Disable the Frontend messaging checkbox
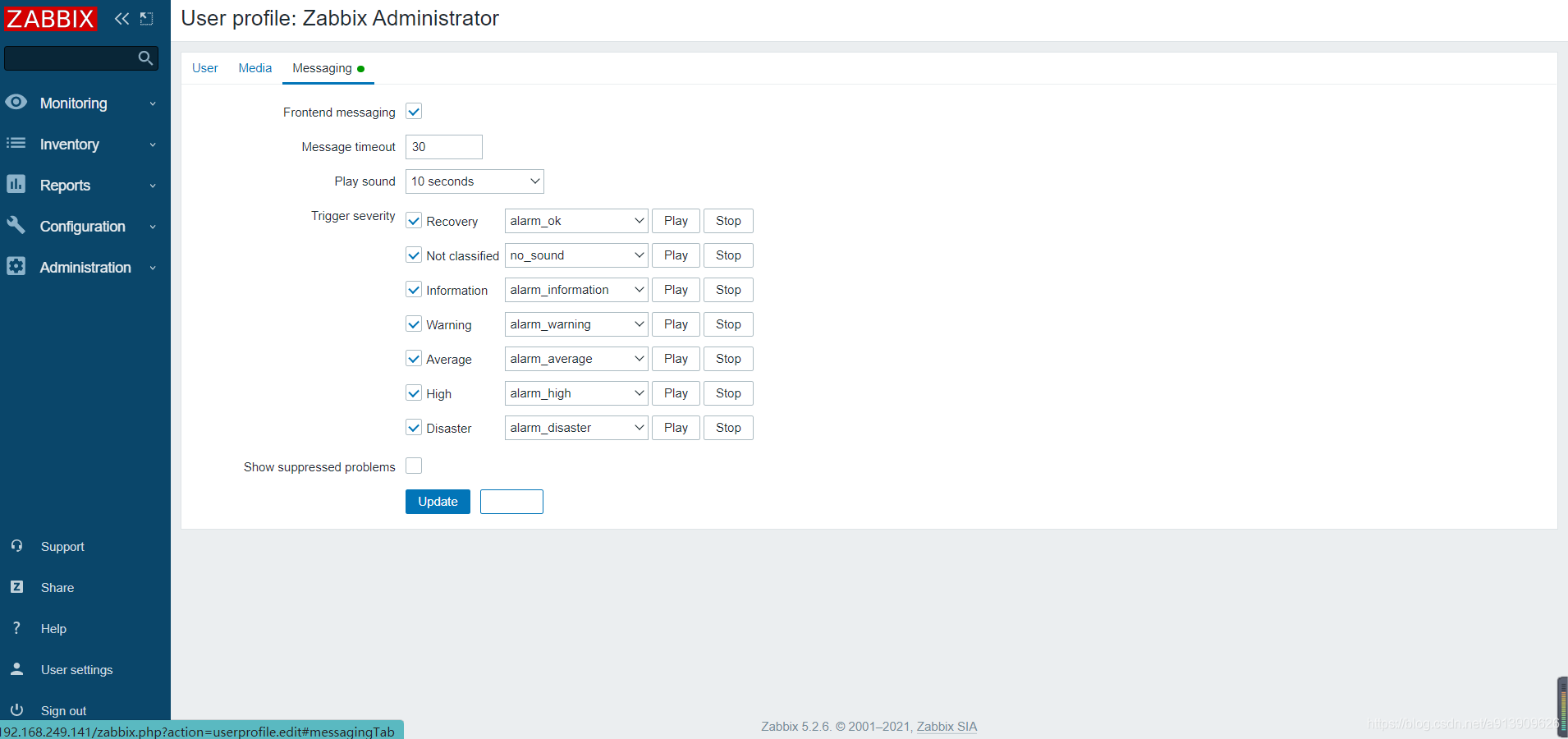Image resolution: width=1568 pixels, height=739 pixels. pos(414,112)
